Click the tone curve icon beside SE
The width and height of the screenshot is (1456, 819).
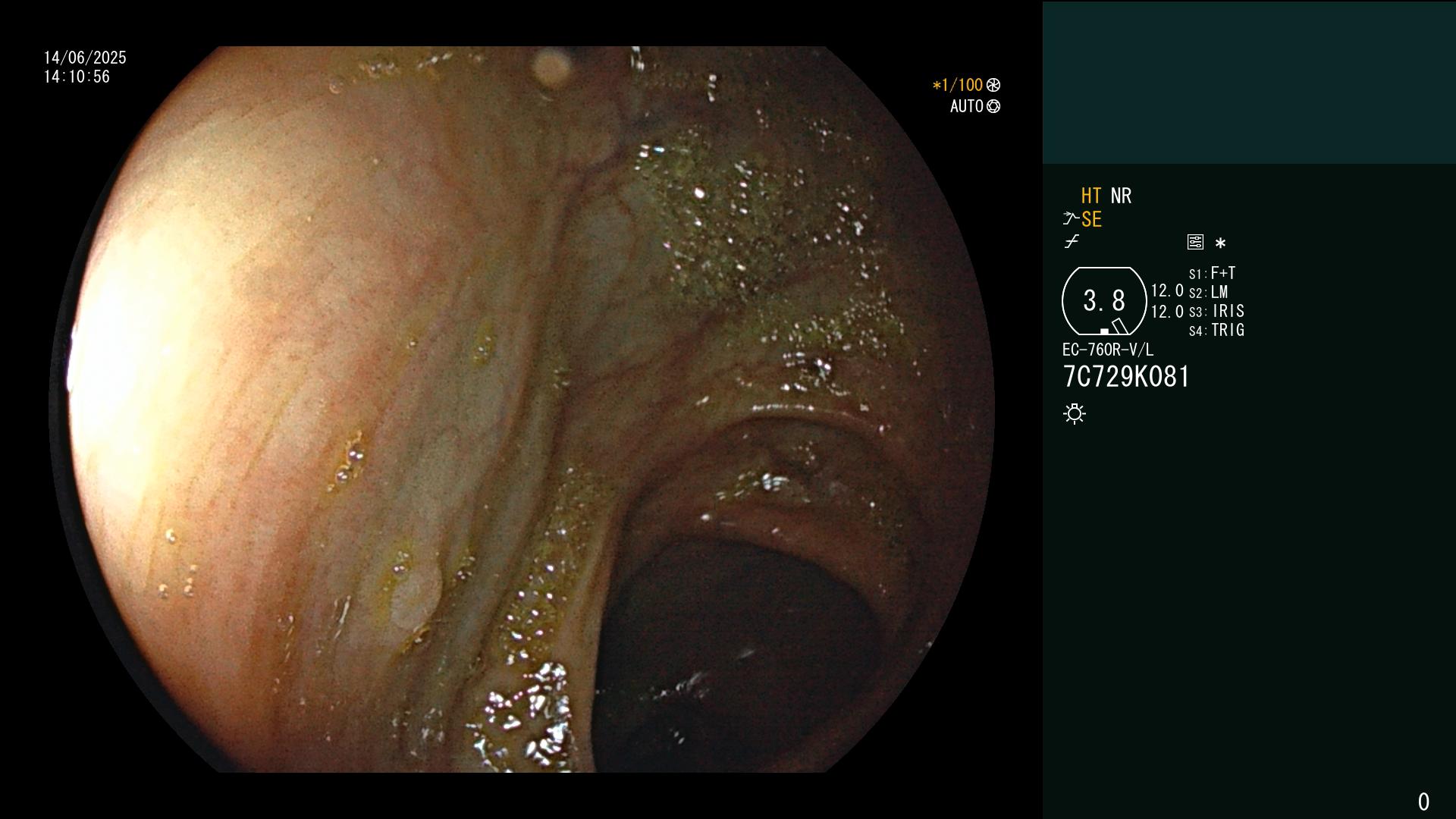tap(1071, 219)
